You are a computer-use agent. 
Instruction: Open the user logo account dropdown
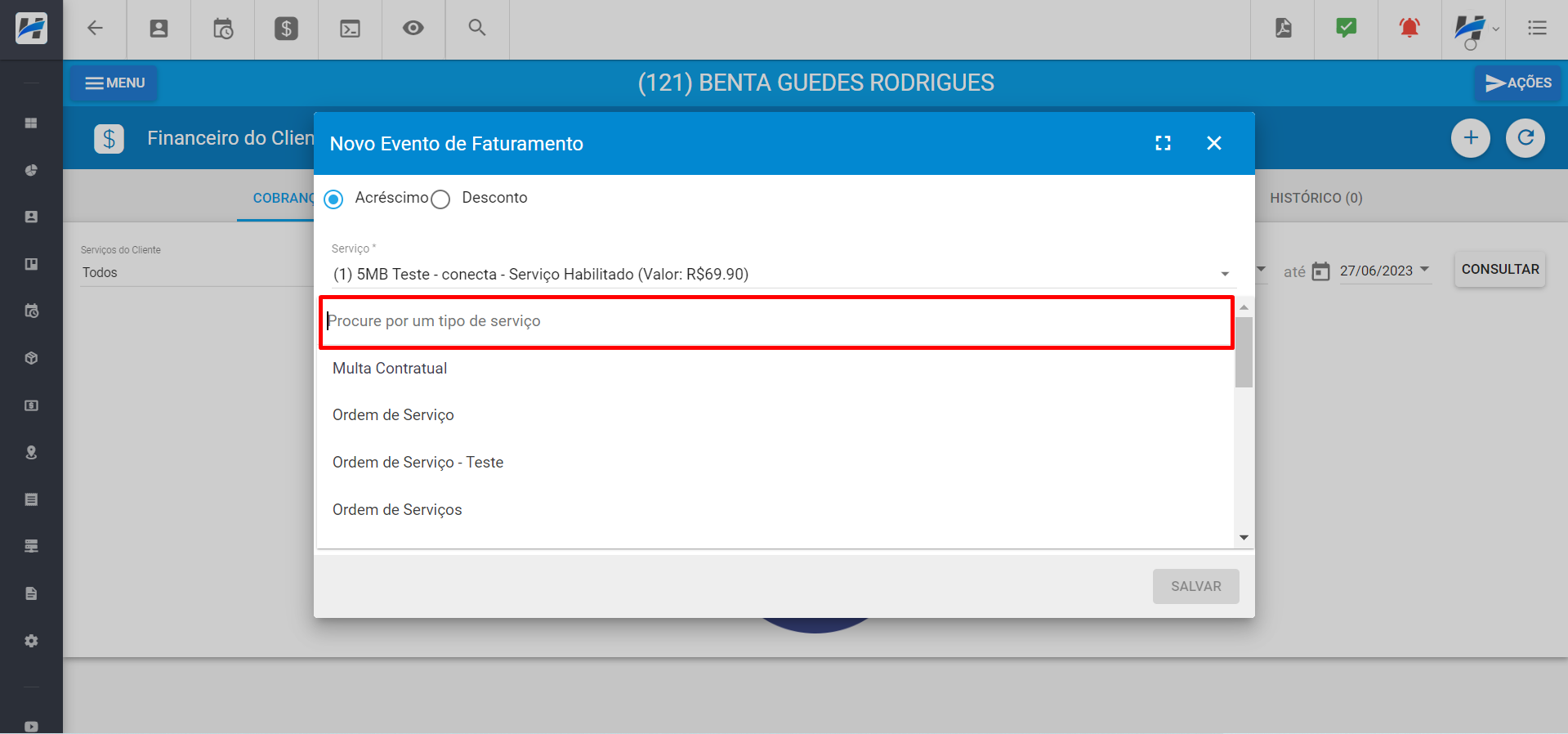(x=1475, y=29)
